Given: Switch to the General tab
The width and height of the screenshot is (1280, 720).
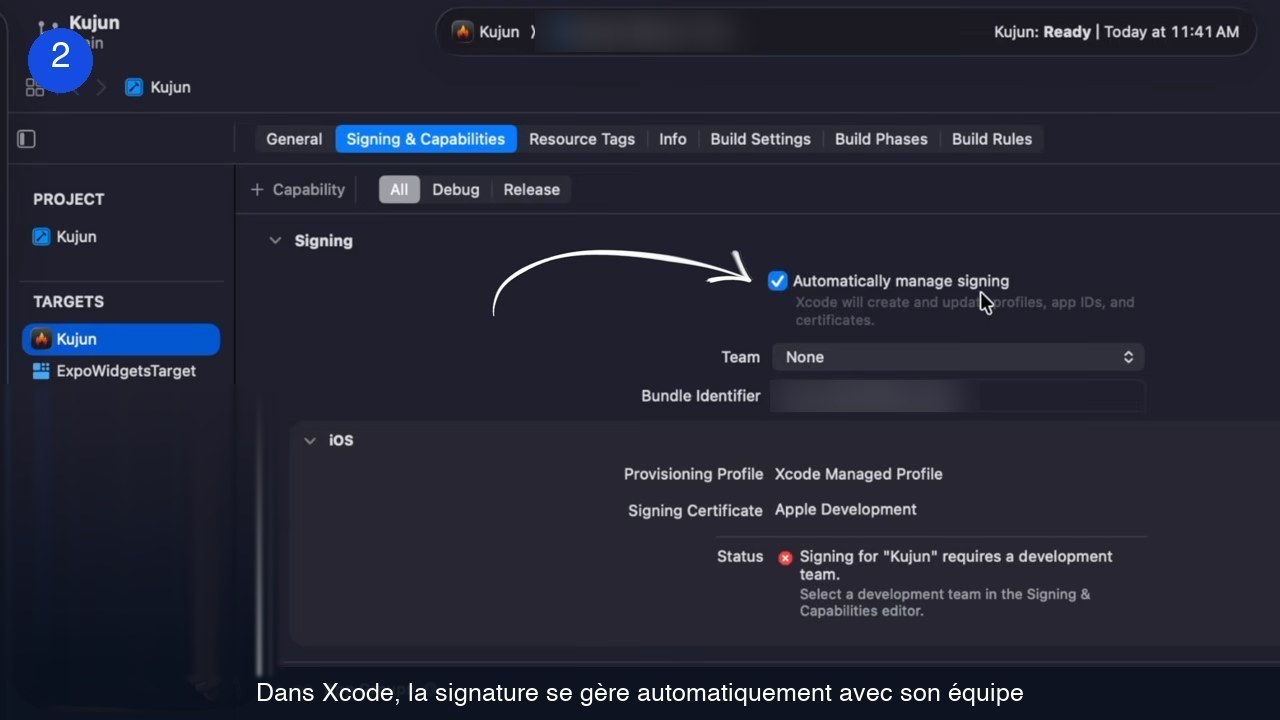Looking at the screenshot, I should (294, 139).
